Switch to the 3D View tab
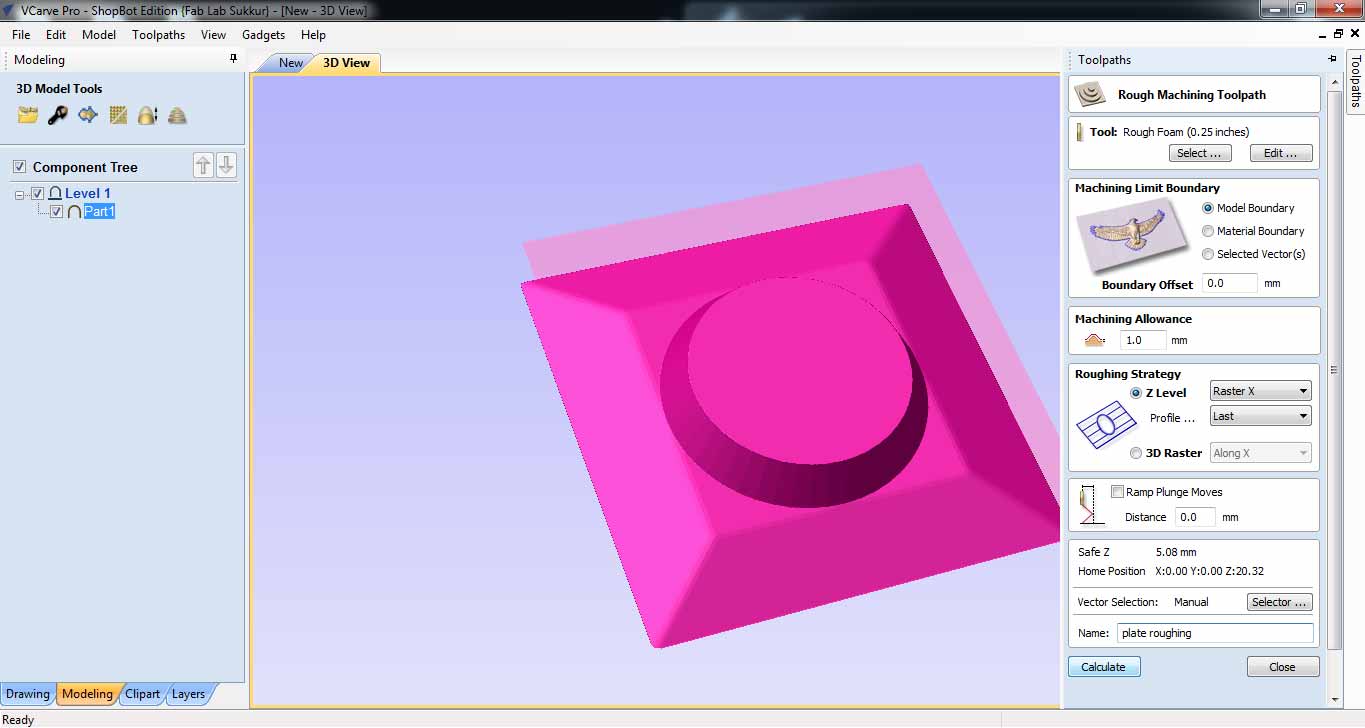 [x=346, y=63]
